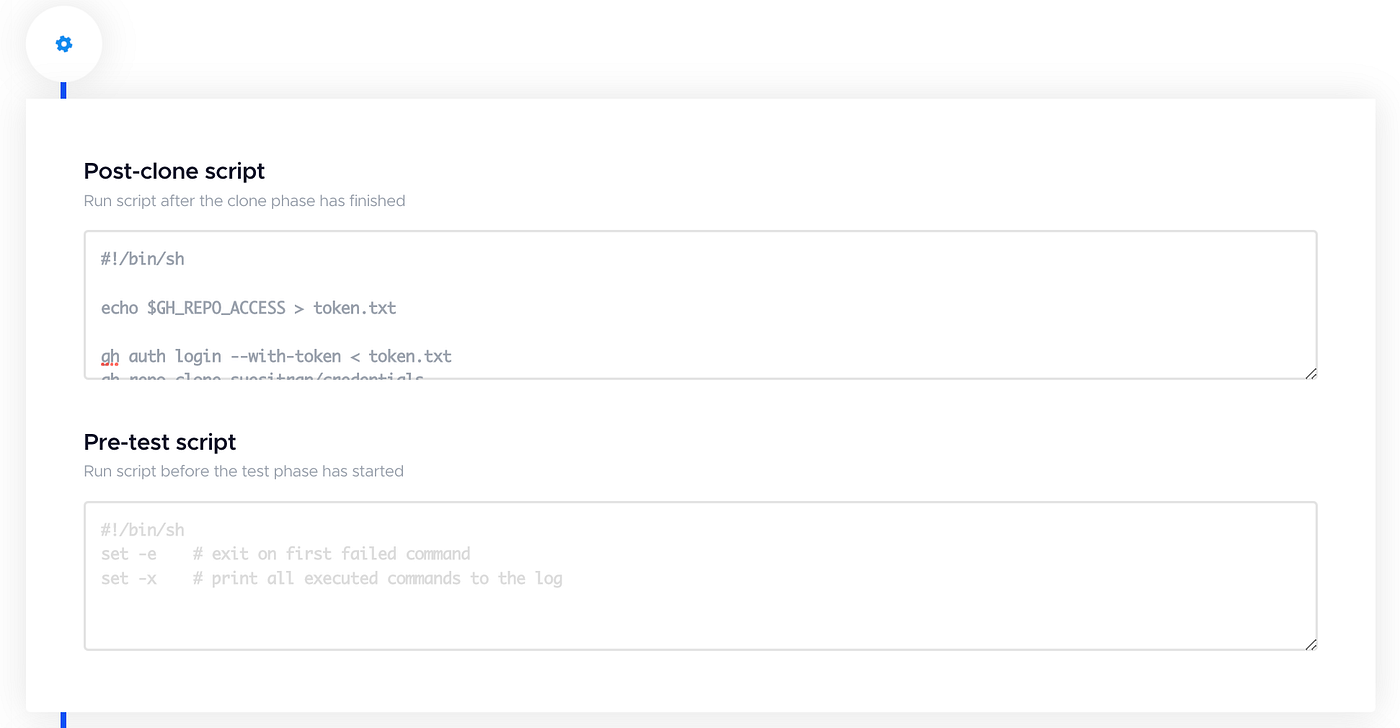Image resolution: width=1400 pixels, height=728 pixels.
Task: Click the clone phase description text
Action: coord(245,200)
